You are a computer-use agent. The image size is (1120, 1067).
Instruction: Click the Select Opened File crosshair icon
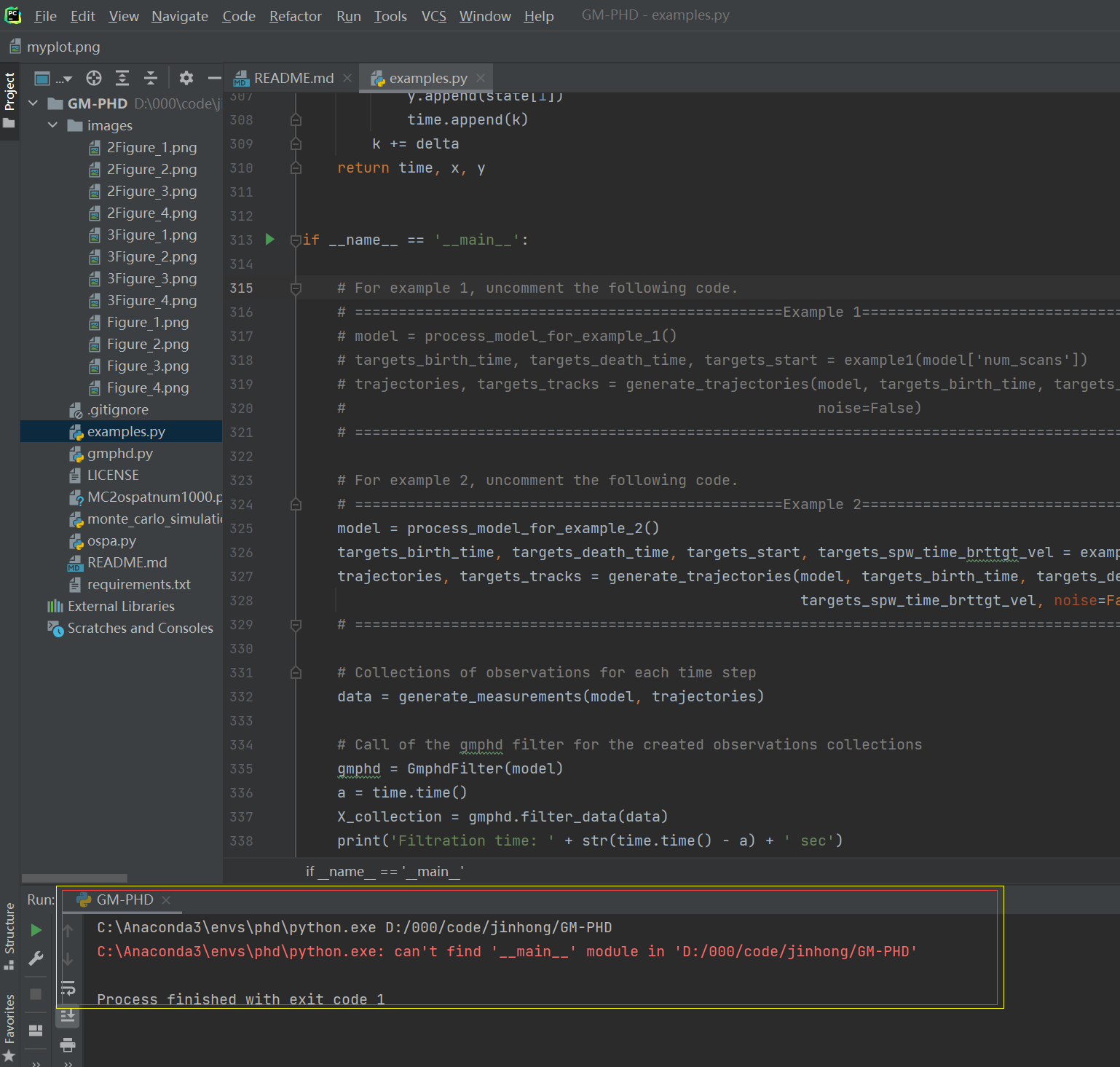point(94,79)
